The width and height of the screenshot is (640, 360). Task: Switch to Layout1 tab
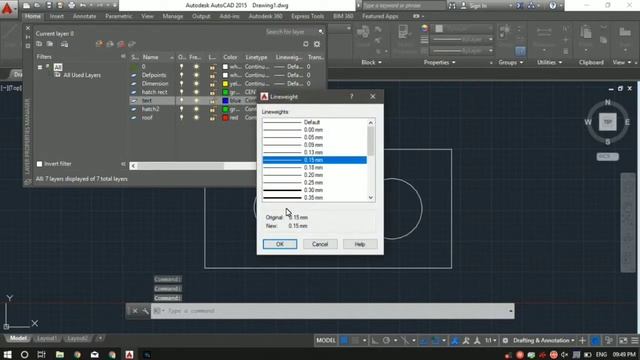(46, 338)
